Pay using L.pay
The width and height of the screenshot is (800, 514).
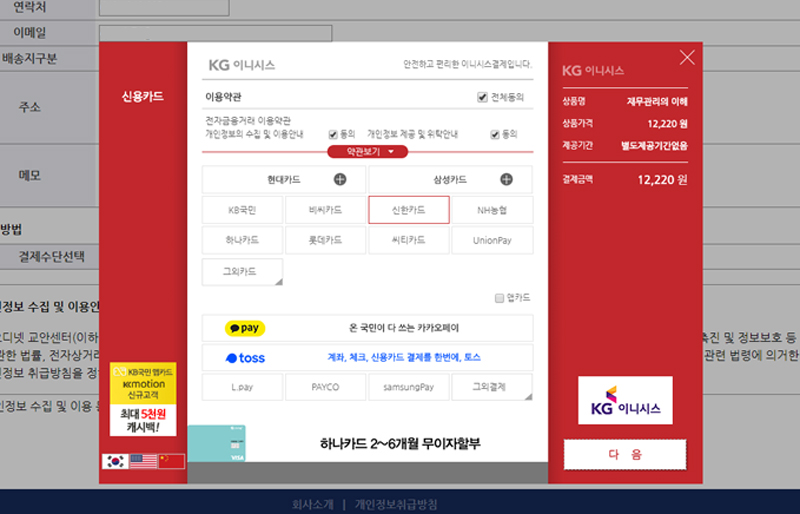tap(242, 387)
